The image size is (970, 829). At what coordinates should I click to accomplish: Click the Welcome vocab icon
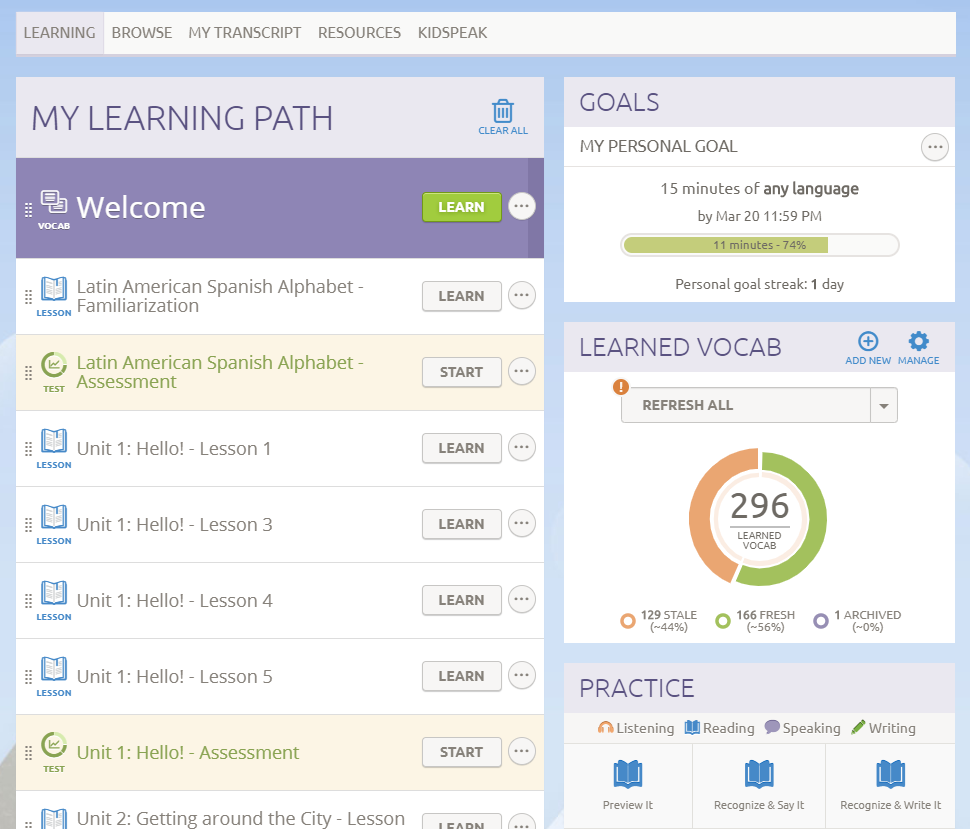(x=54, y=203)
